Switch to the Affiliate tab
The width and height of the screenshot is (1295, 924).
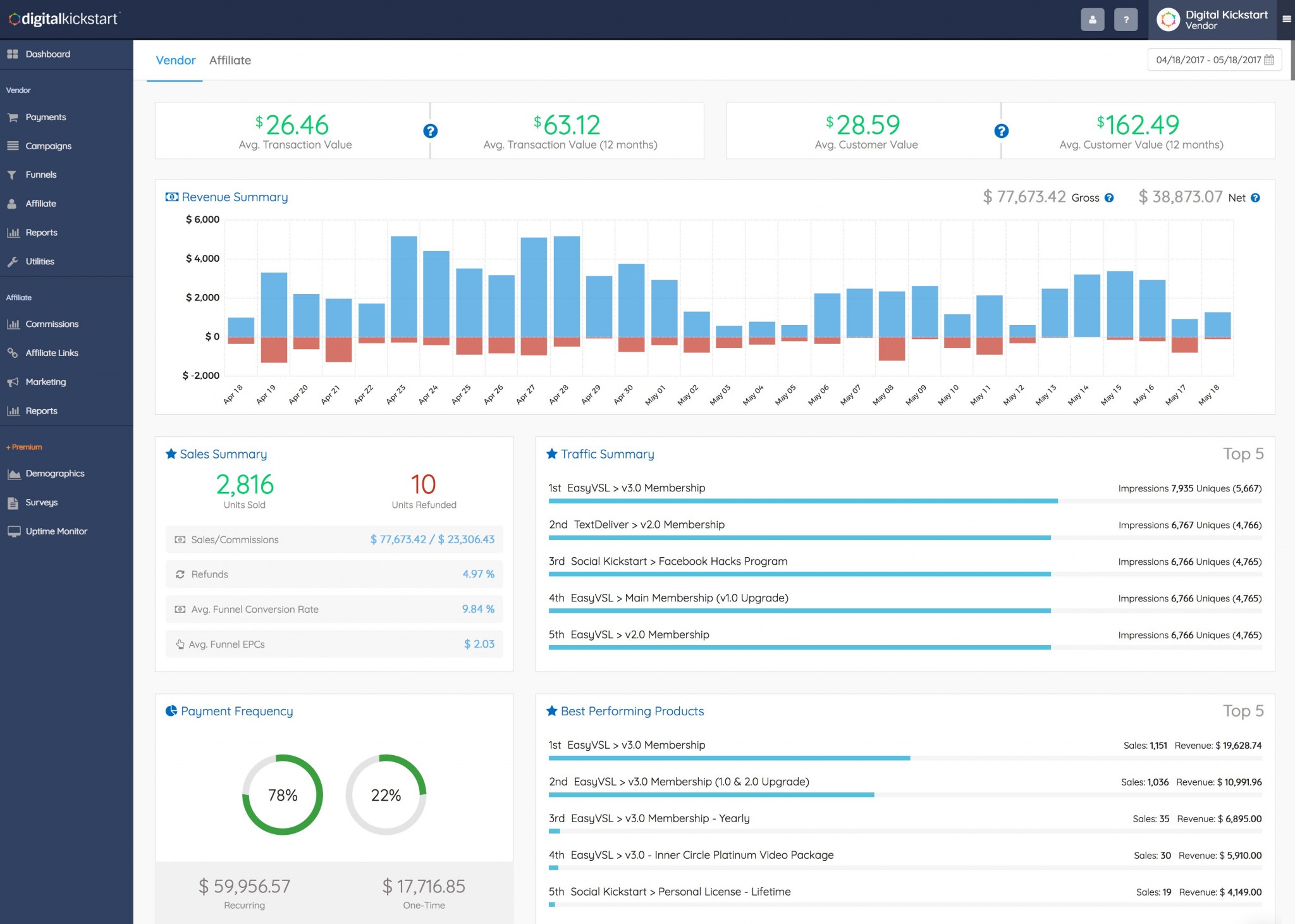[230, 60]
